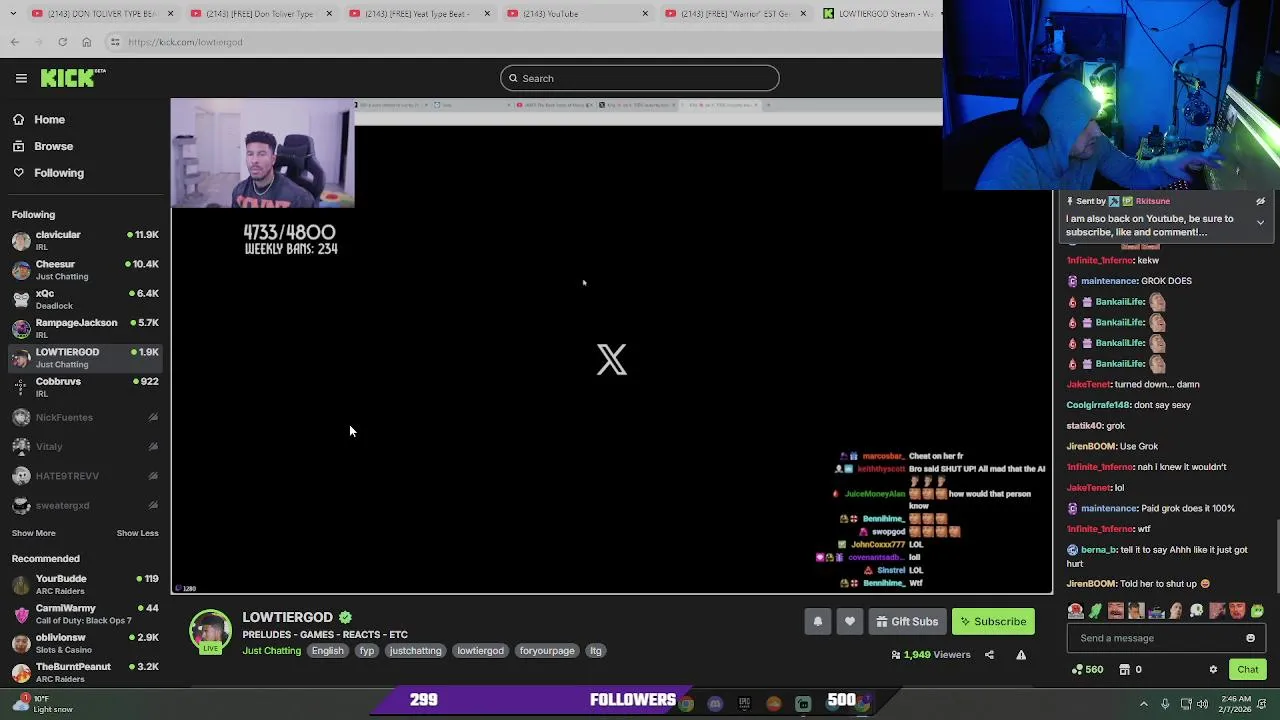Click the English language tag
The image size is (1280, 720).
click(x=327, y=651)
